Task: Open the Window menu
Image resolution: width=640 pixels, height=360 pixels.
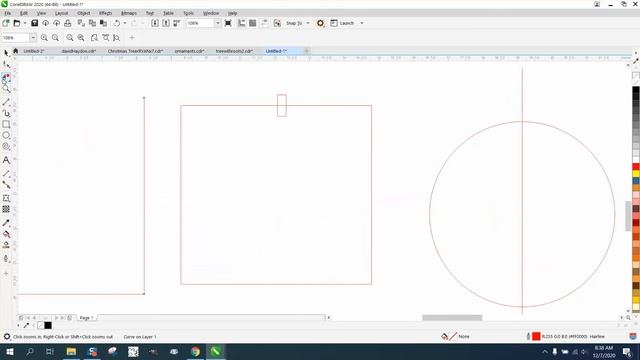Action: click(x=211, y=13)
